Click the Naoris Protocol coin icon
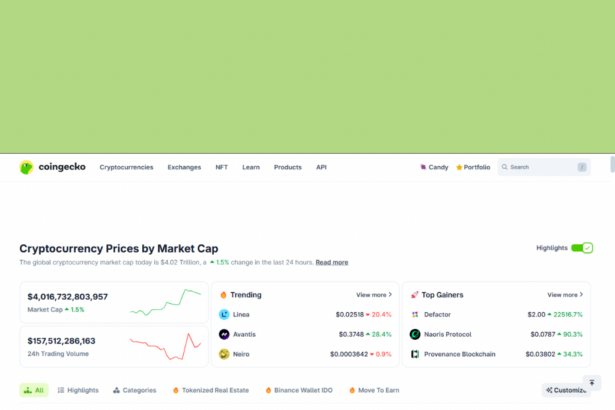This screenshot has height=410, width=615. 415,334
